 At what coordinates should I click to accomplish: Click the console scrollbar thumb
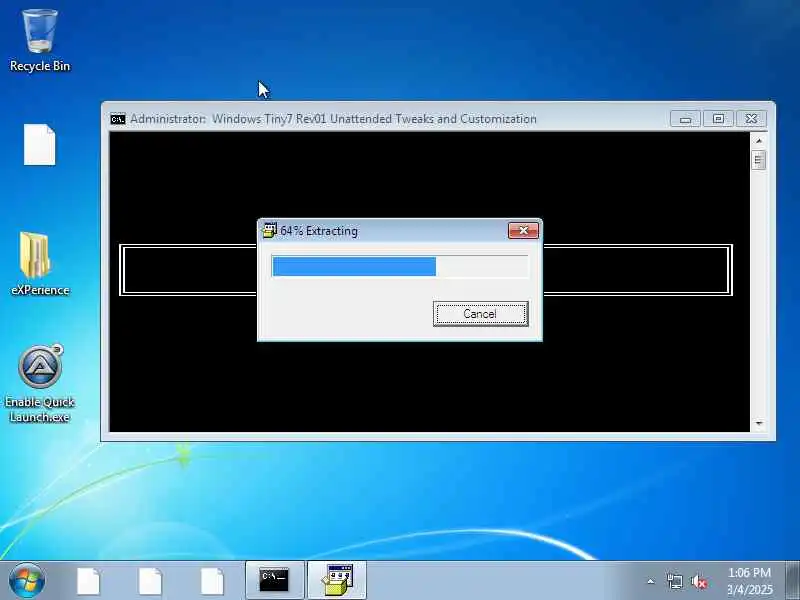click(759, 160)
